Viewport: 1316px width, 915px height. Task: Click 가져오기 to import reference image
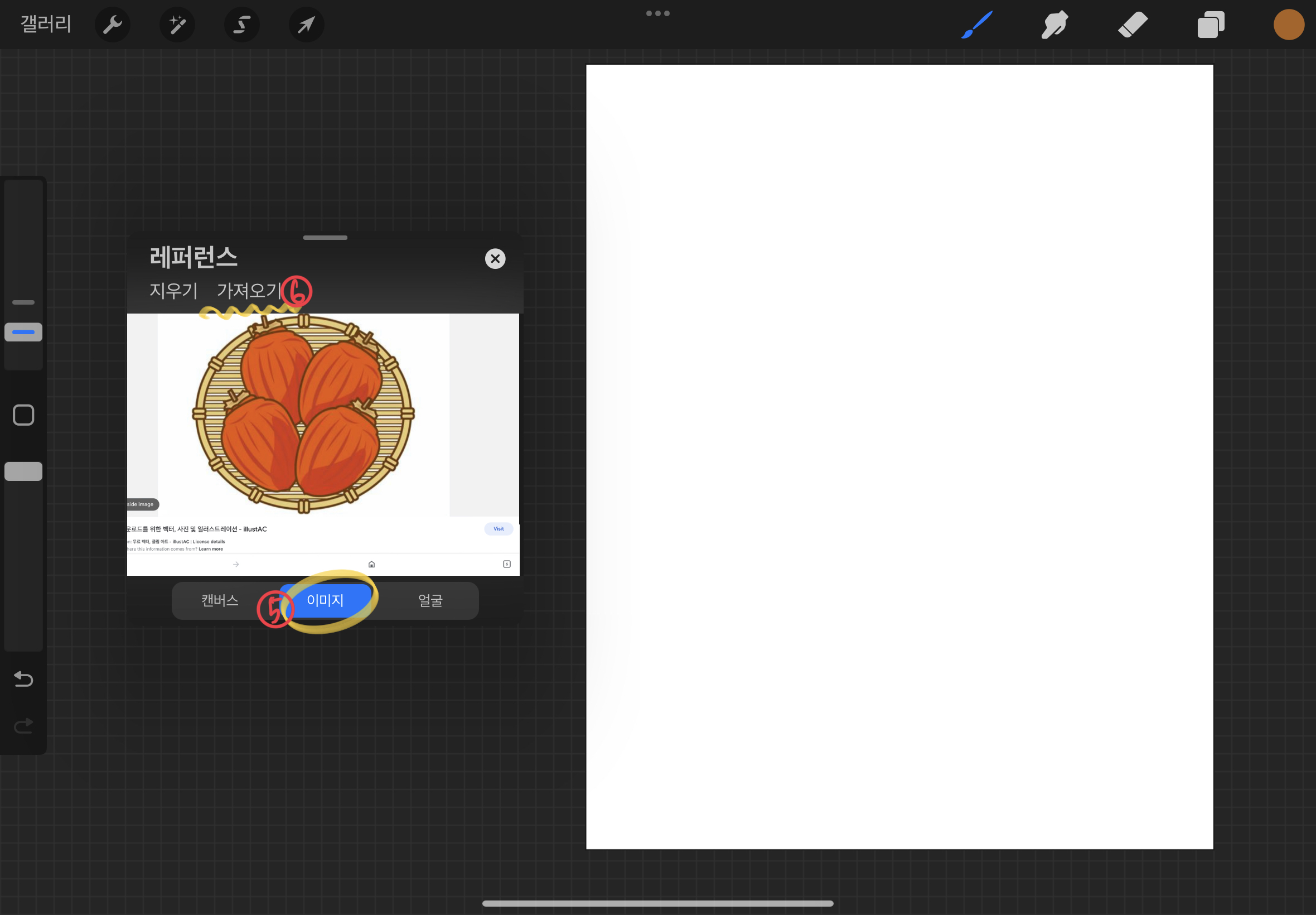[248, 290]
